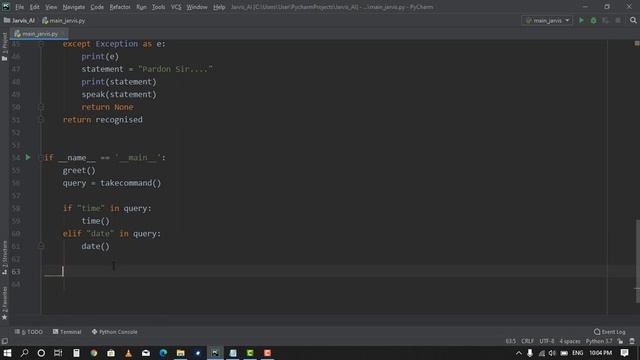
Task: Open the Event Log
Action: (x=610, y=332)
